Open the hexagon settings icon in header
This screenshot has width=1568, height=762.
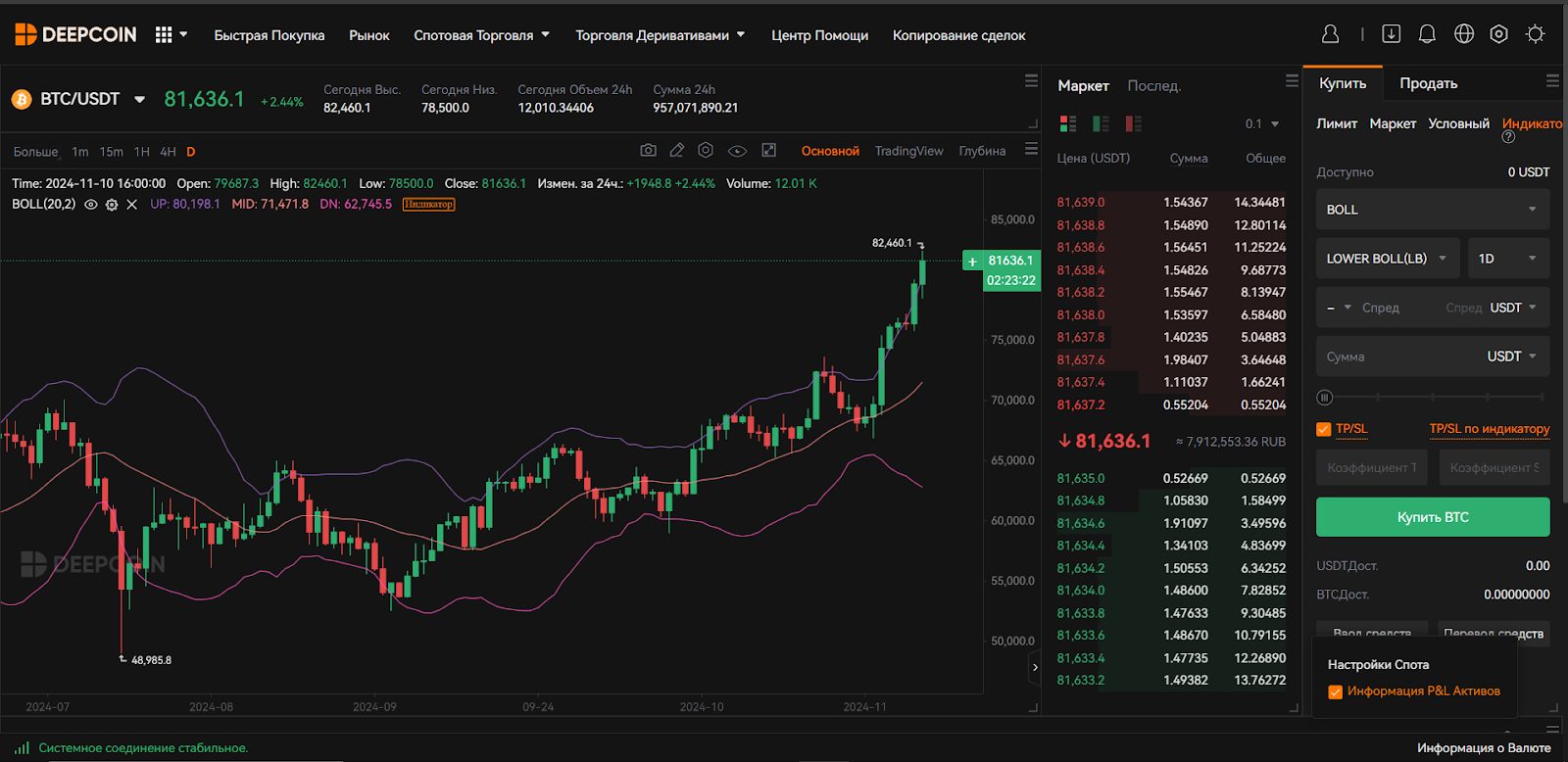click(x=1498, y=34)
